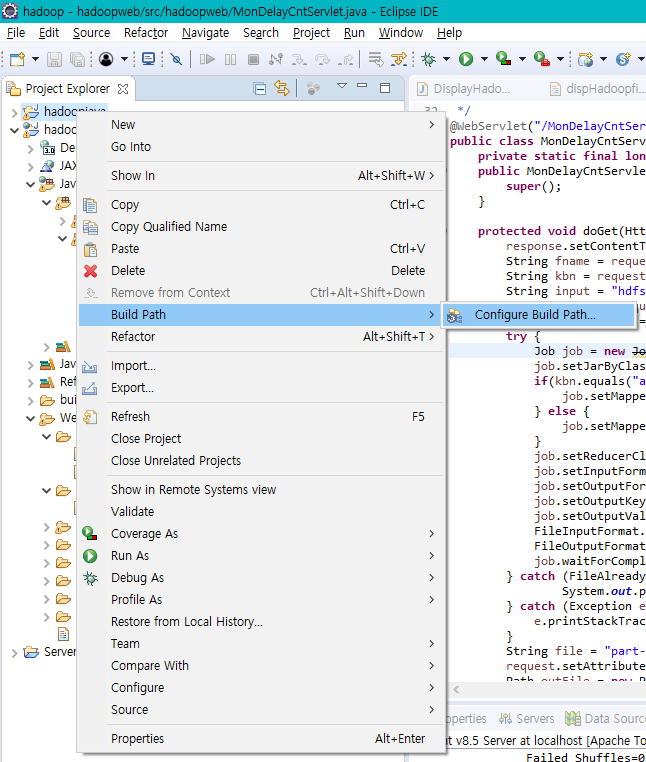The height and width of the screenshot is (762, 646).
Task: Open the File menu
Action: click(16, 33)
